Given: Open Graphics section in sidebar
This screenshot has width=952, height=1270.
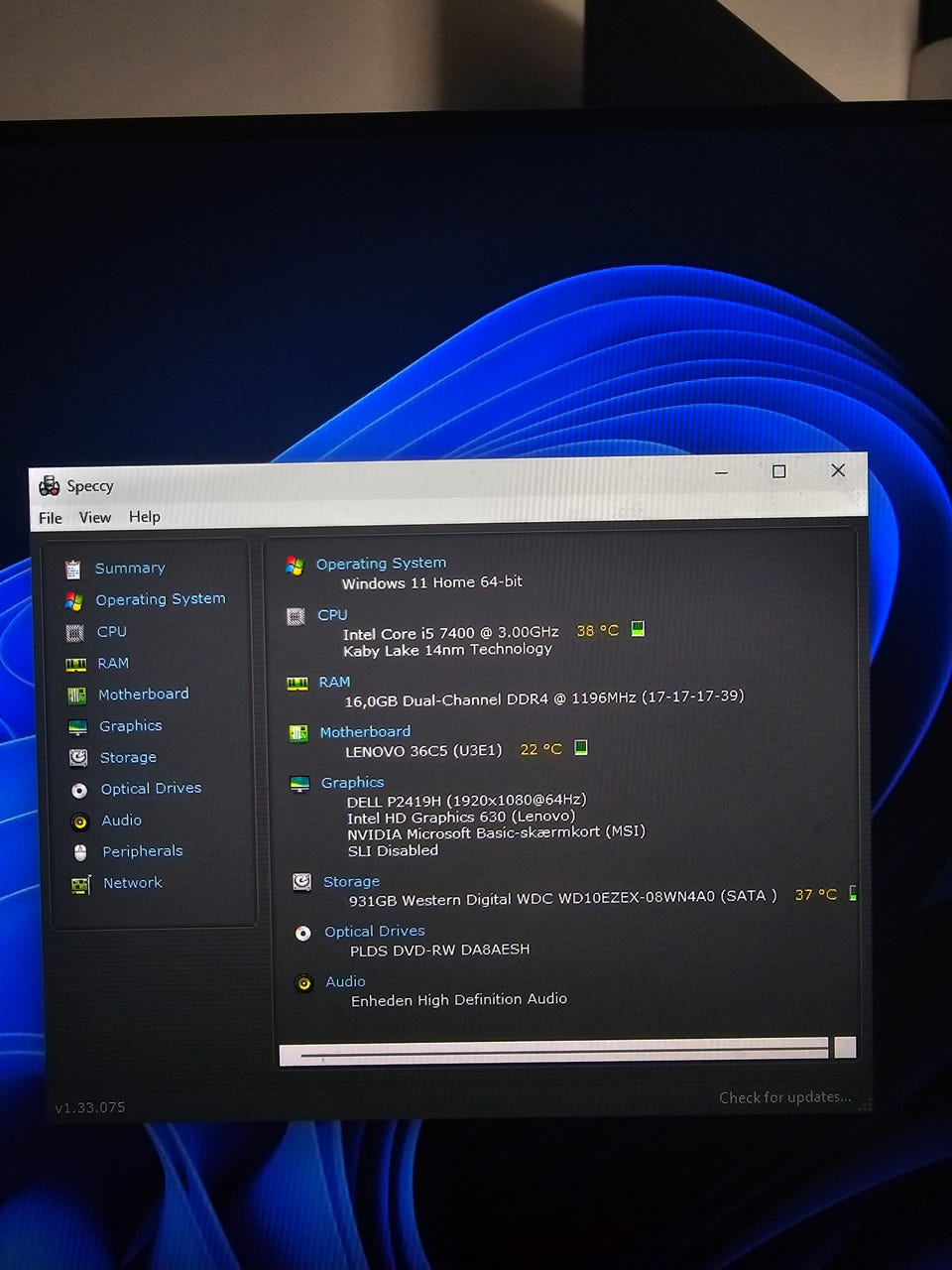Looking at the screenshot, I should [x=131, y=726].
